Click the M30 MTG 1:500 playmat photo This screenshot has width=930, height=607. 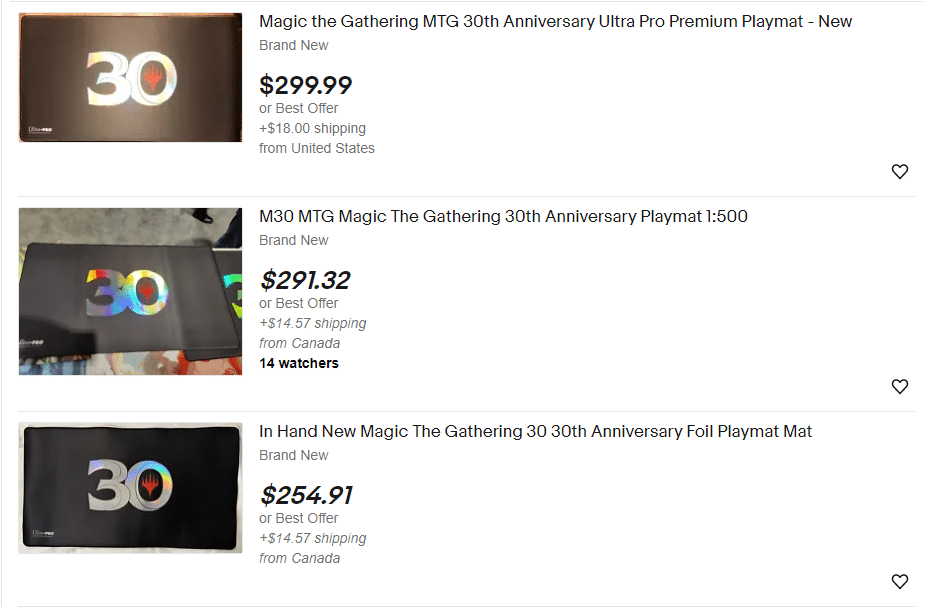click(130, 291)
